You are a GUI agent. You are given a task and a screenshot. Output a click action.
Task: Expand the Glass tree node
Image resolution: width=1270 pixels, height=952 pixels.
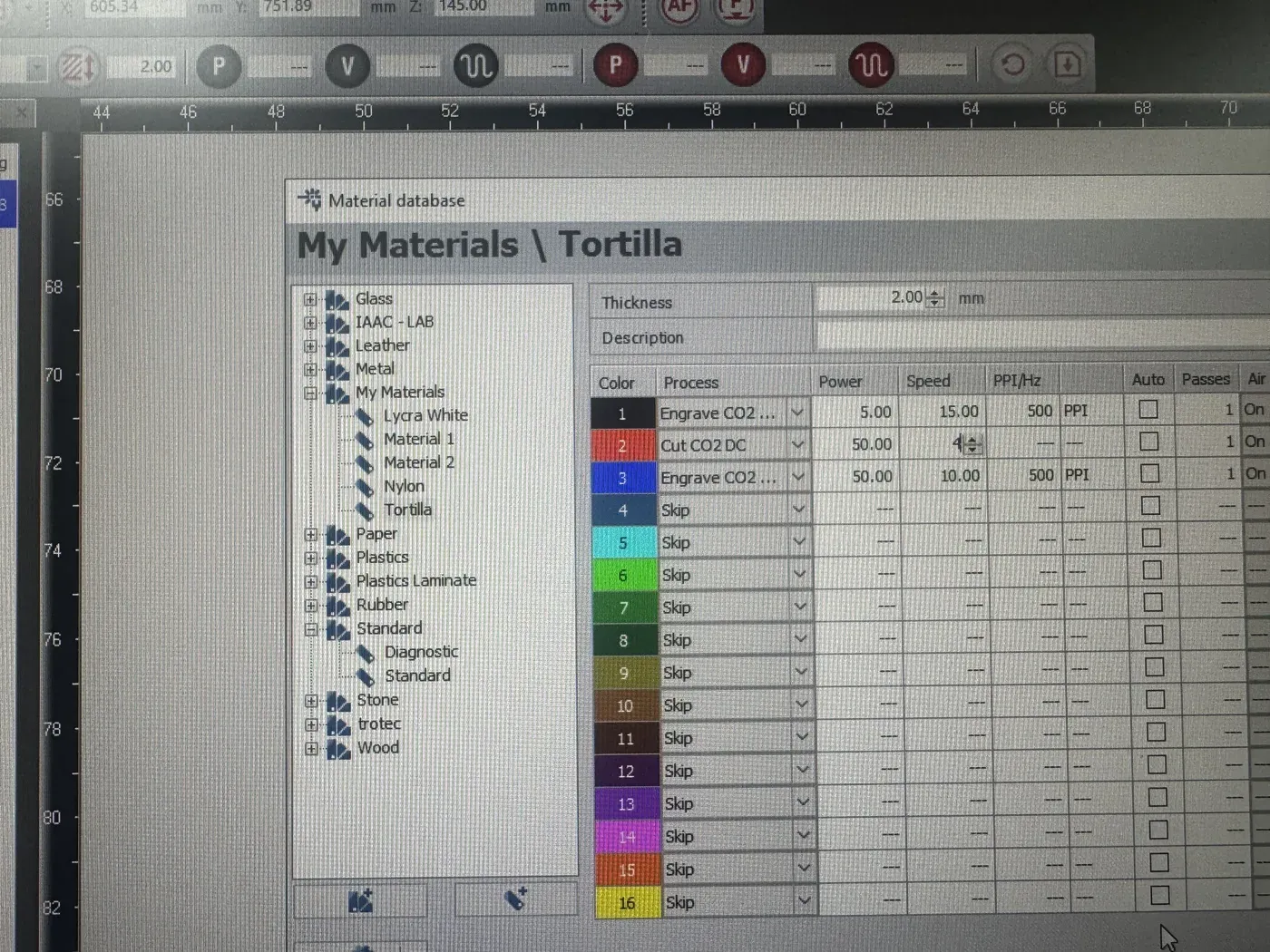[310, 299]
